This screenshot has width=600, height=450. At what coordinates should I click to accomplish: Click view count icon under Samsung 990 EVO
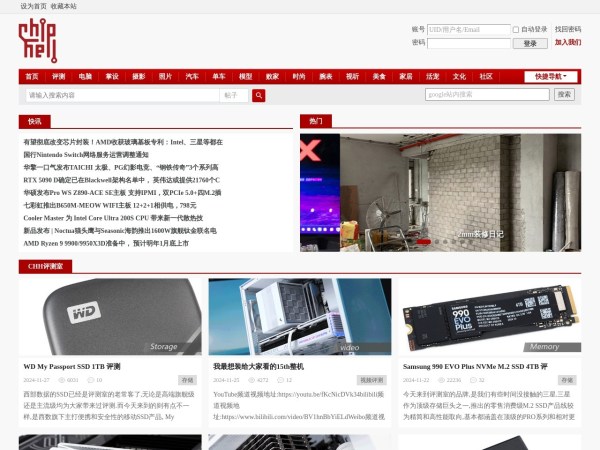tap(441, 381)
